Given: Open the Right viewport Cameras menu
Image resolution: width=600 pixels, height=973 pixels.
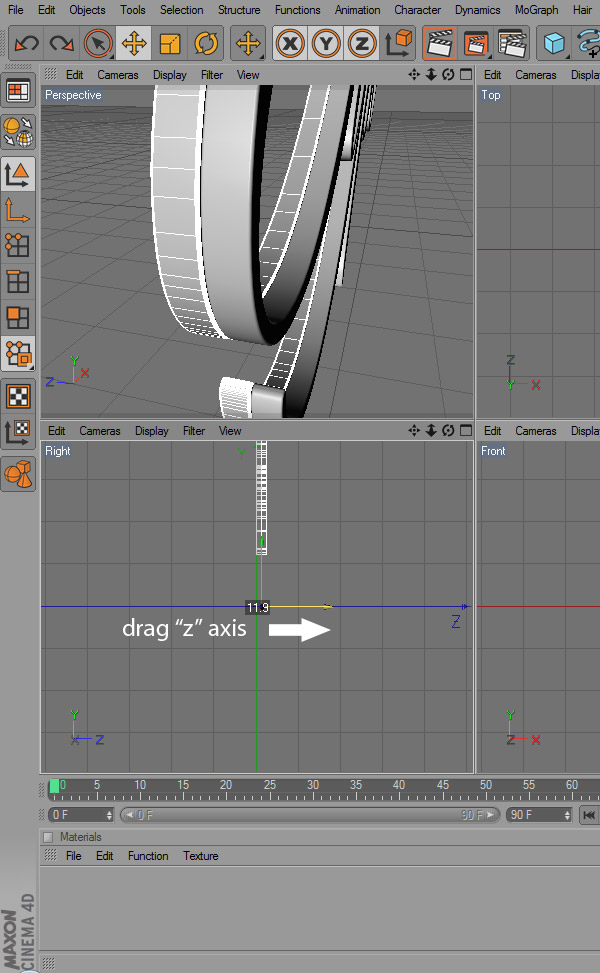Looking at the screenshot, I should pos(100,431).
